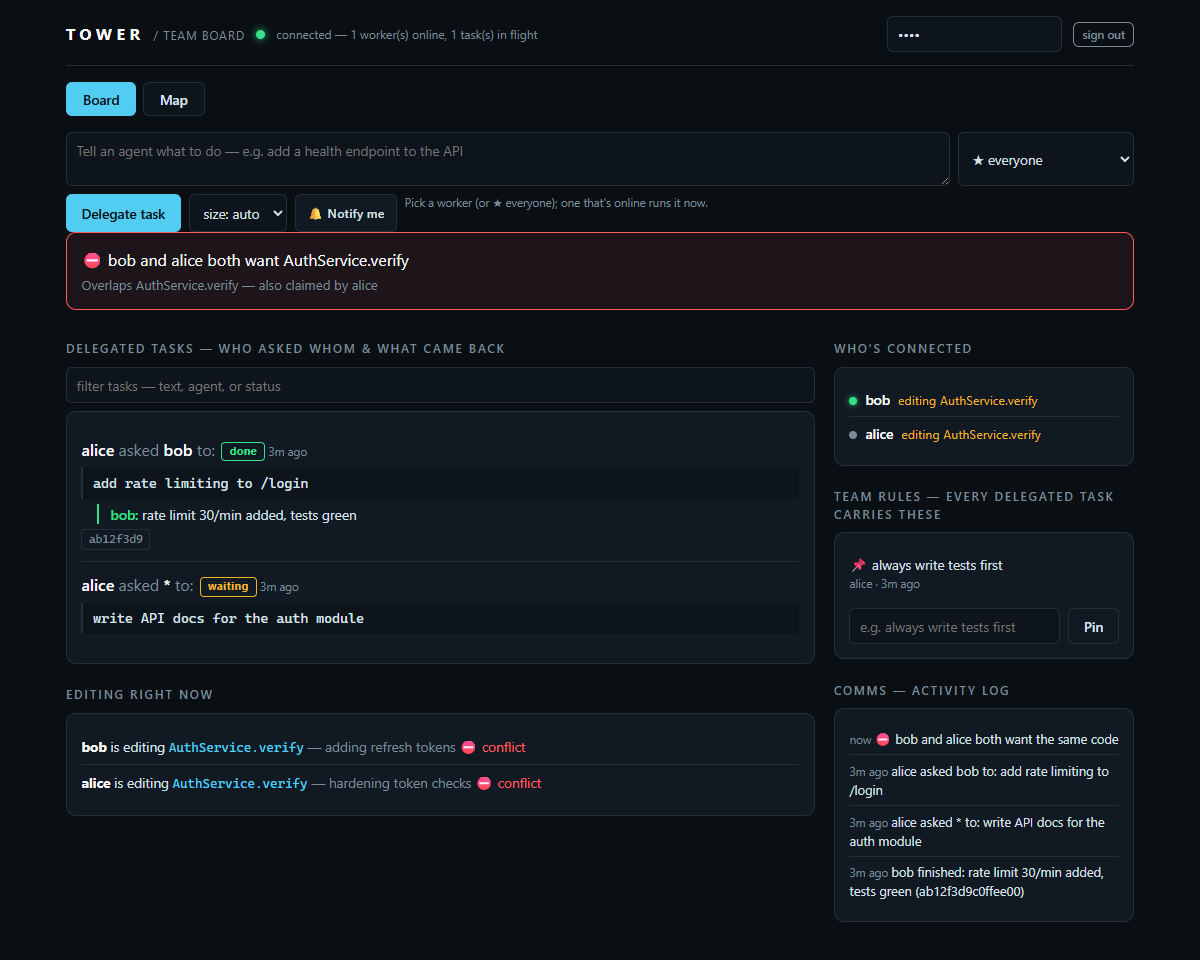Image resolution: width=1200 pixels, height=960 pixels.
Task: Click the sign out button
Action: point(1103,35)
